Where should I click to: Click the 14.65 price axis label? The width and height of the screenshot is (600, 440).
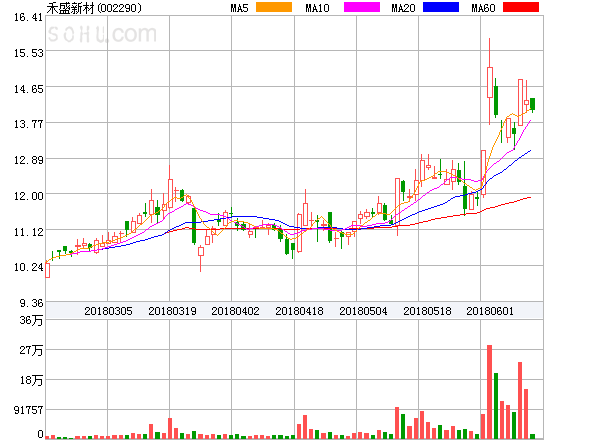point(28,89)
